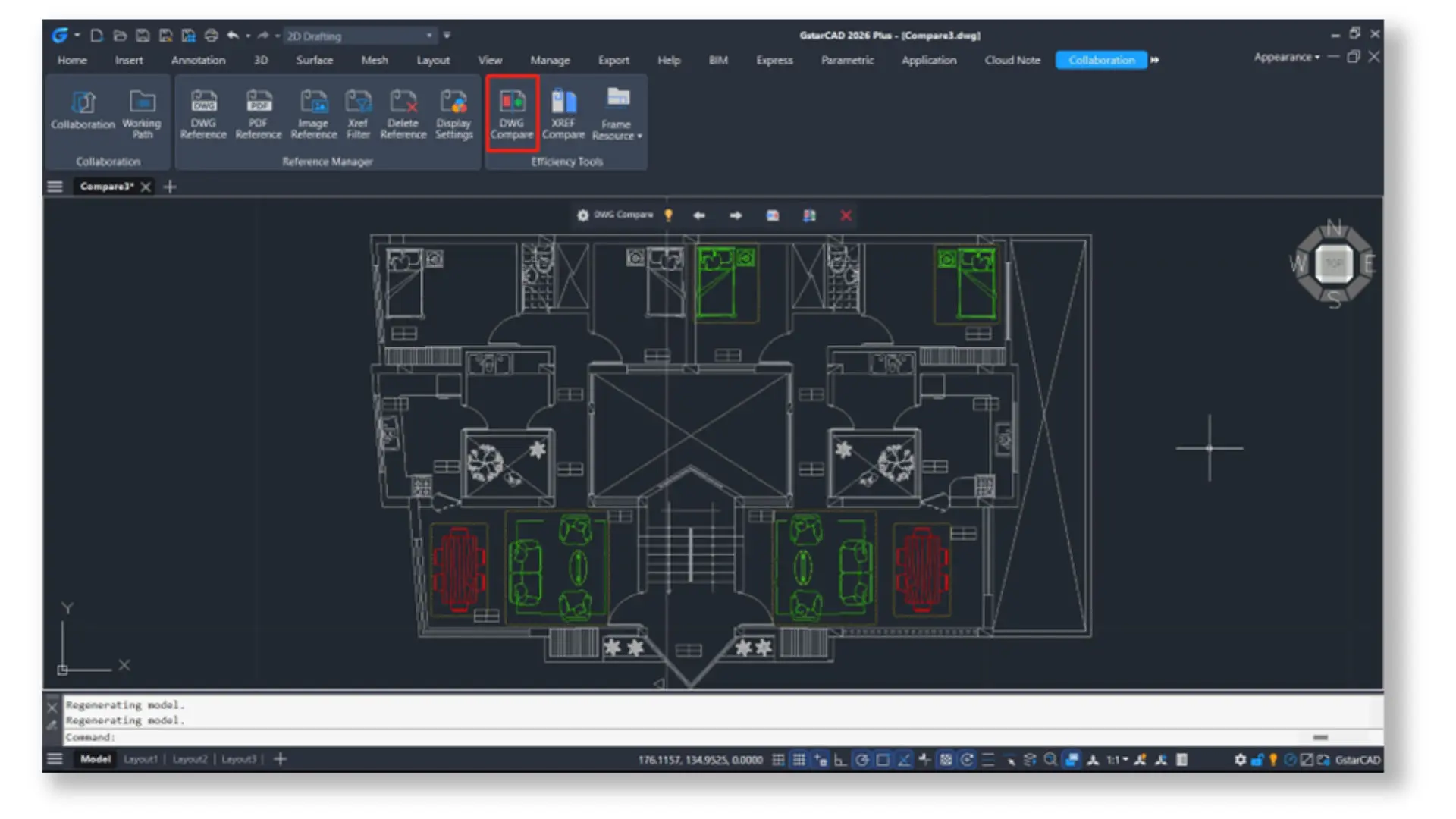
Task: Expand the GstarCAD logo application menu arrow
Action: (x=77, y=35)
